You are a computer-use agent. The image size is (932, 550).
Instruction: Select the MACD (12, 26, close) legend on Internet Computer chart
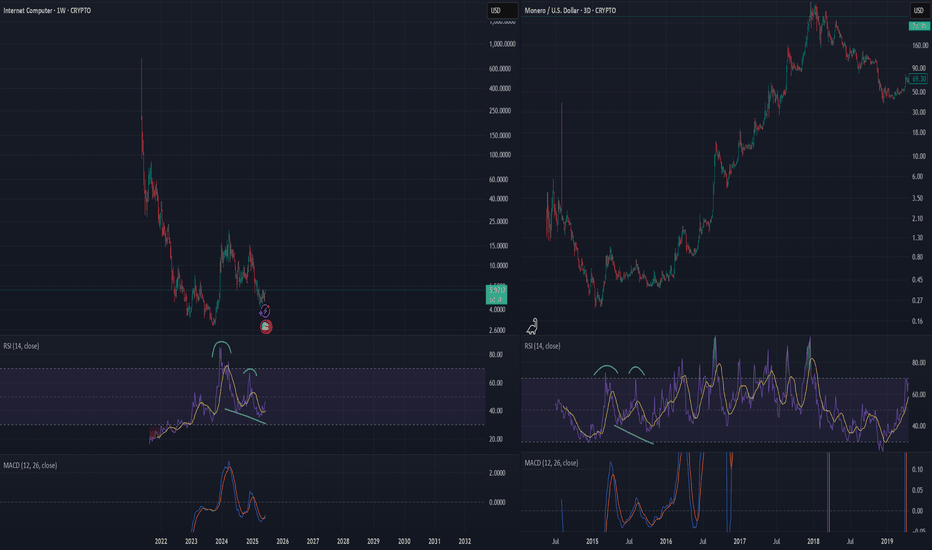(30, 465)
